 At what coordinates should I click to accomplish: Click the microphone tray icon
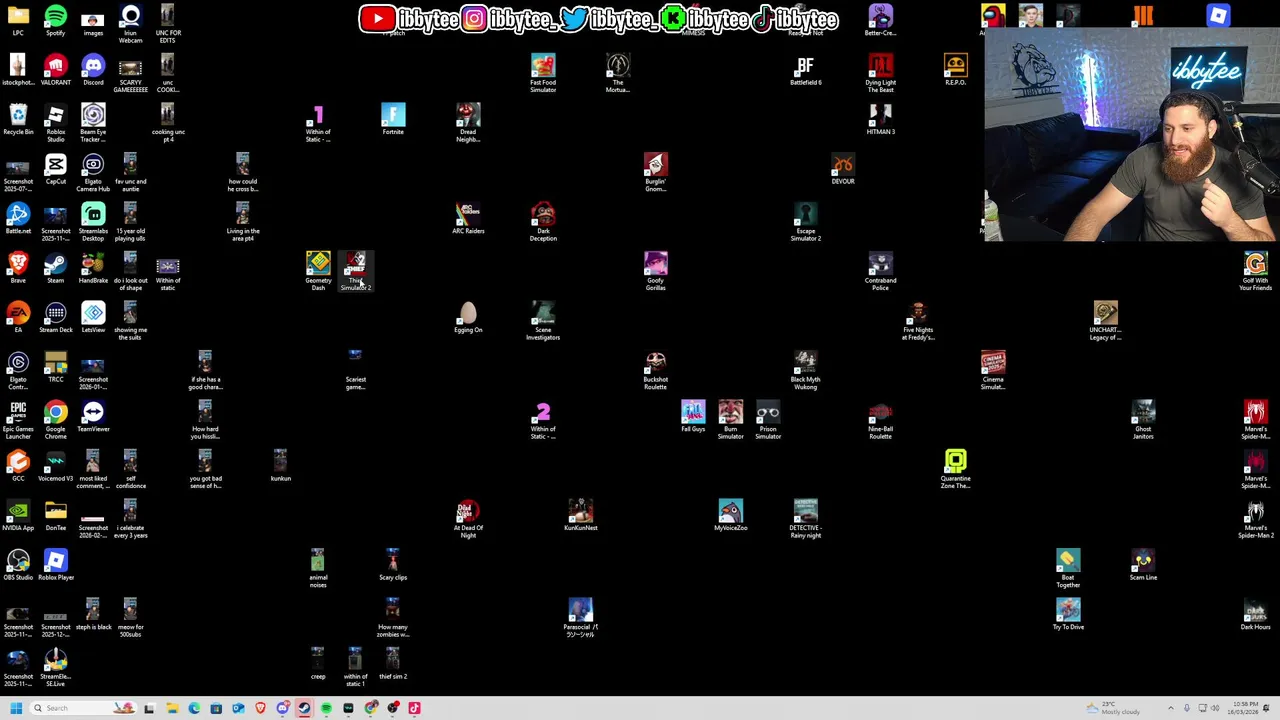pyautogui.click(x=1187, y=708)
